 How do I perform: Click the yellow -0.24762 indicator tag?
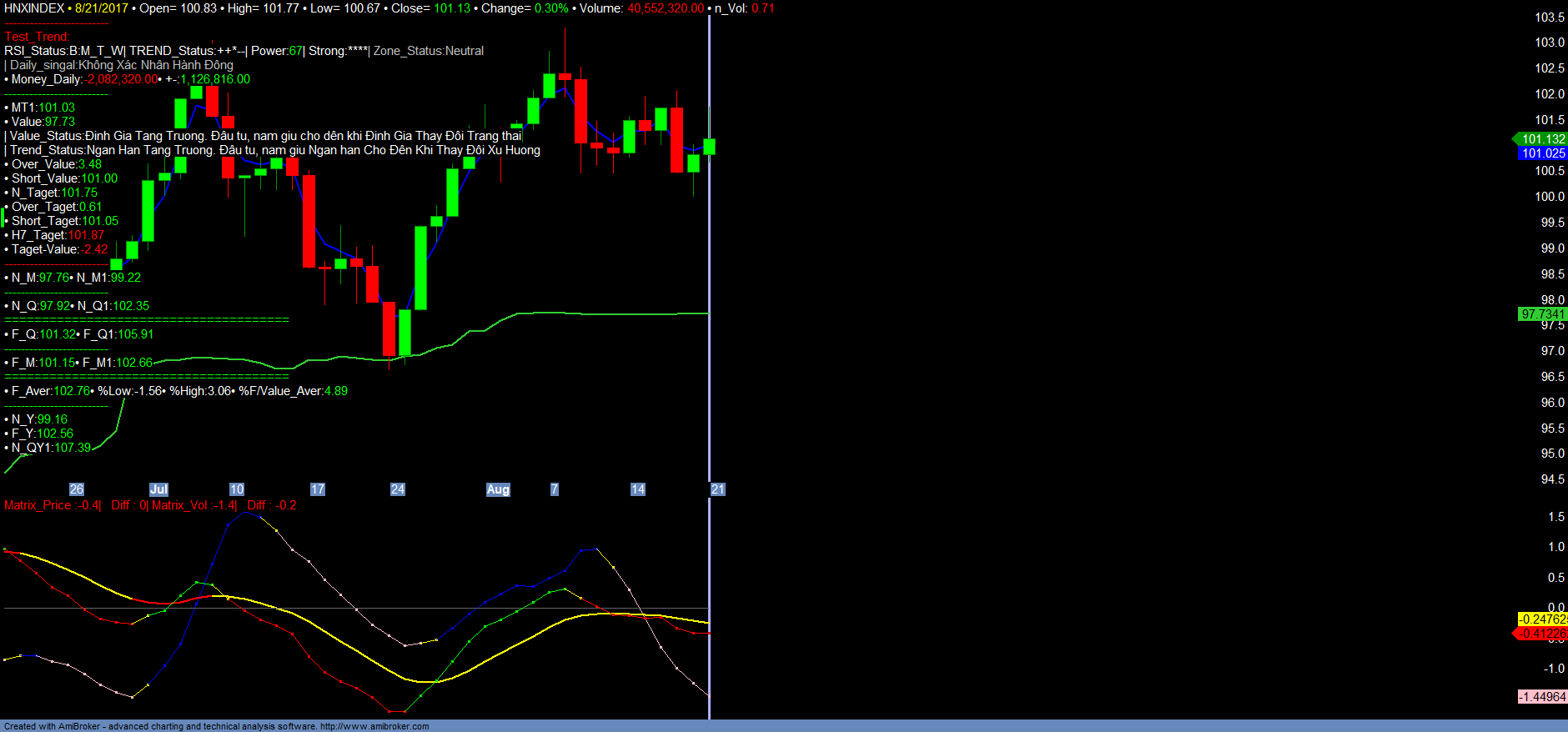click(x=1542, y=619)
